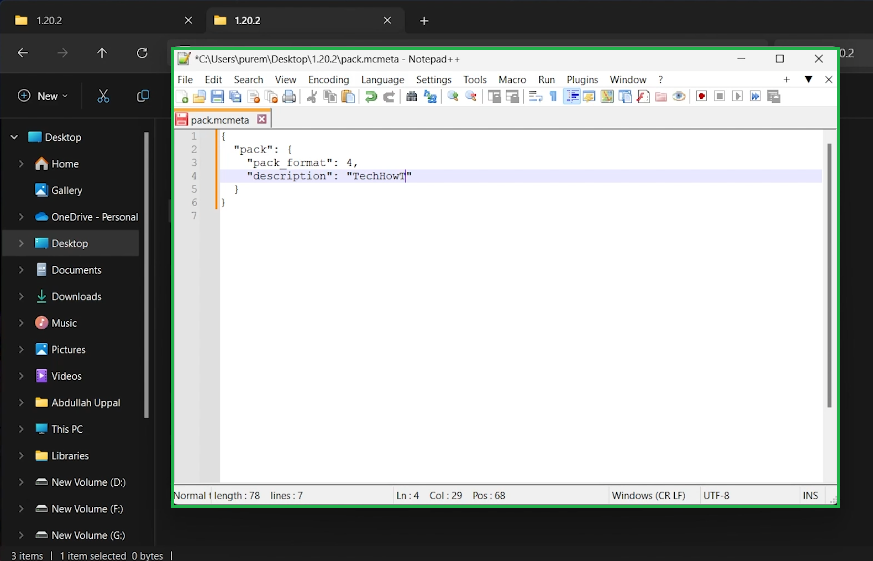Click the Print icon in toolbar

(x=289, y=97)
